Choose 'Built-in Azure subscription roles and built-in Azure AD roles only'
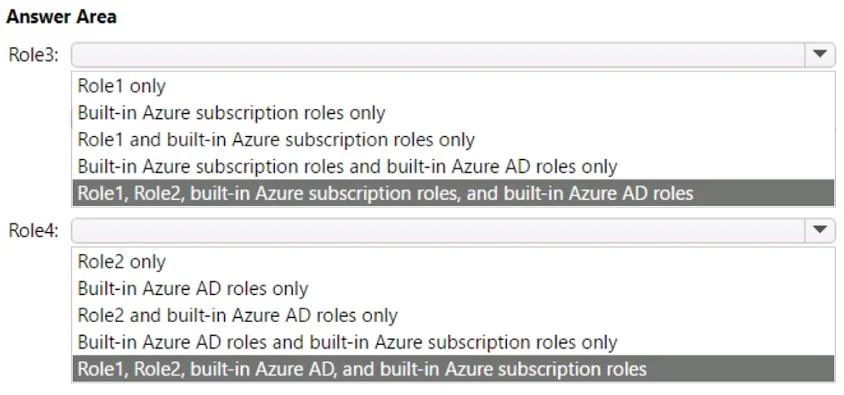This screenshot has height=395, width=844. point(453,167)
